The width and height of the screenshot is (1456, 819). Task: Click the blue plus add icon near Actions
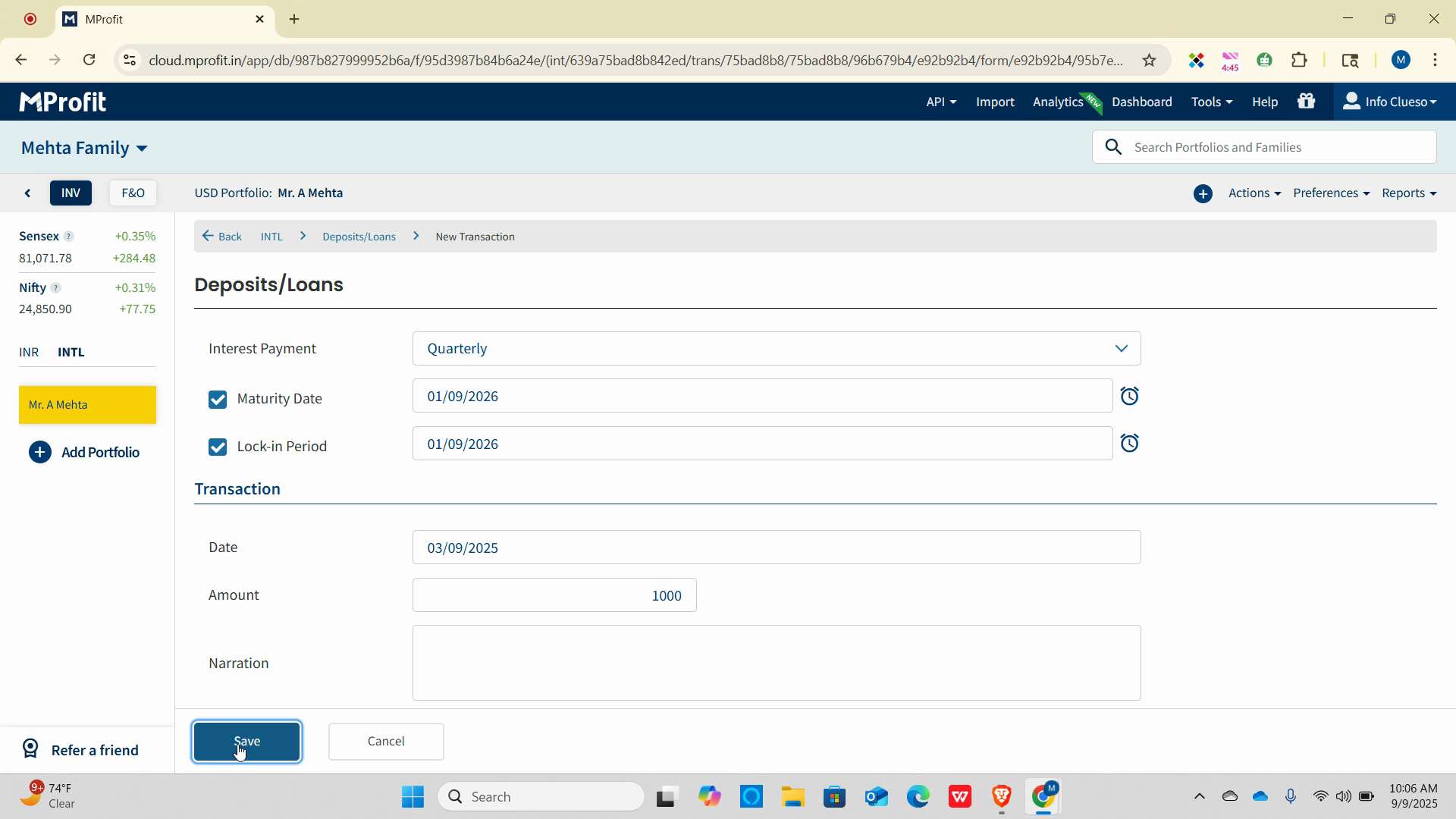[1203, 193]
